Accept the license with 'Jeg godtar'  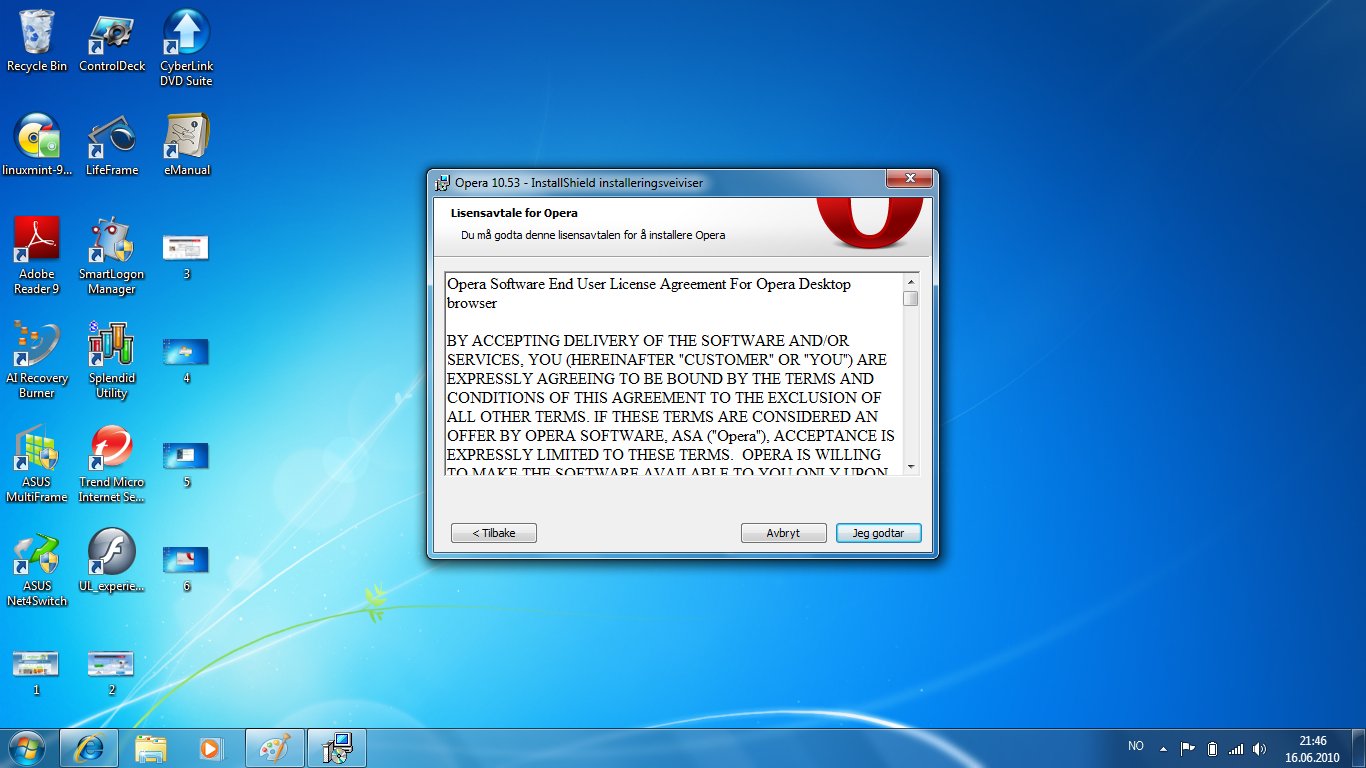pos(878,533)
